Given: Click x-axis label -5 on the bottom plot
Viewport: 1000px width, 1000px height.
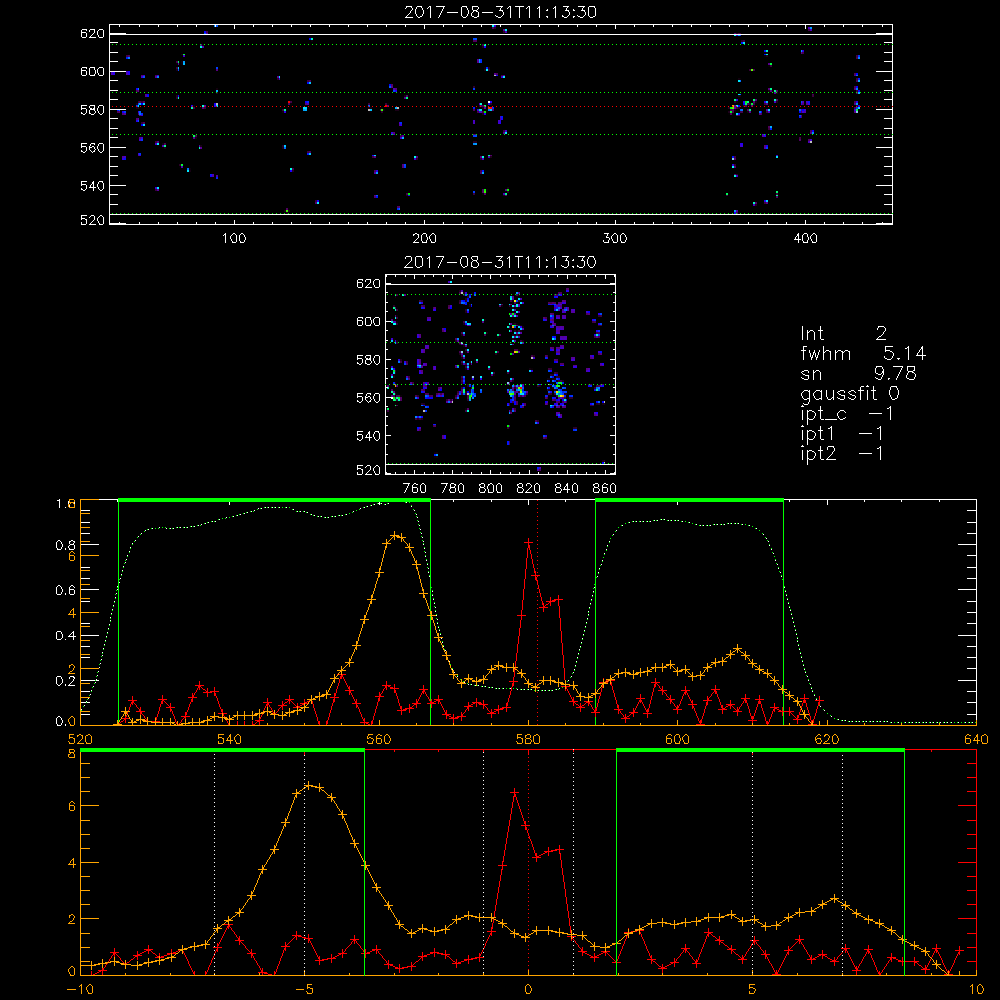Looking at the screenshot, I should (304, 989).
